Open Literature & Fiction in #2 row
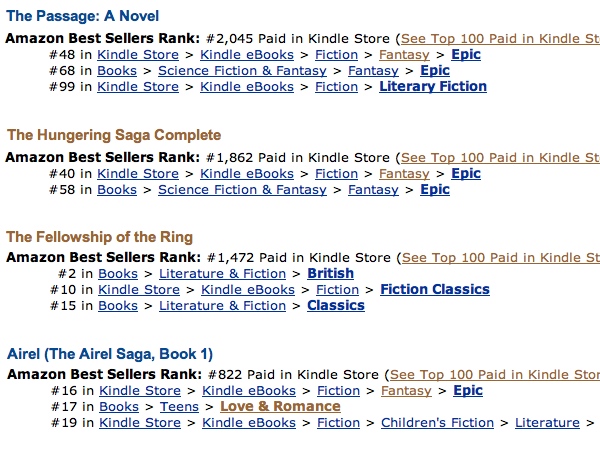 click(222, 273)
